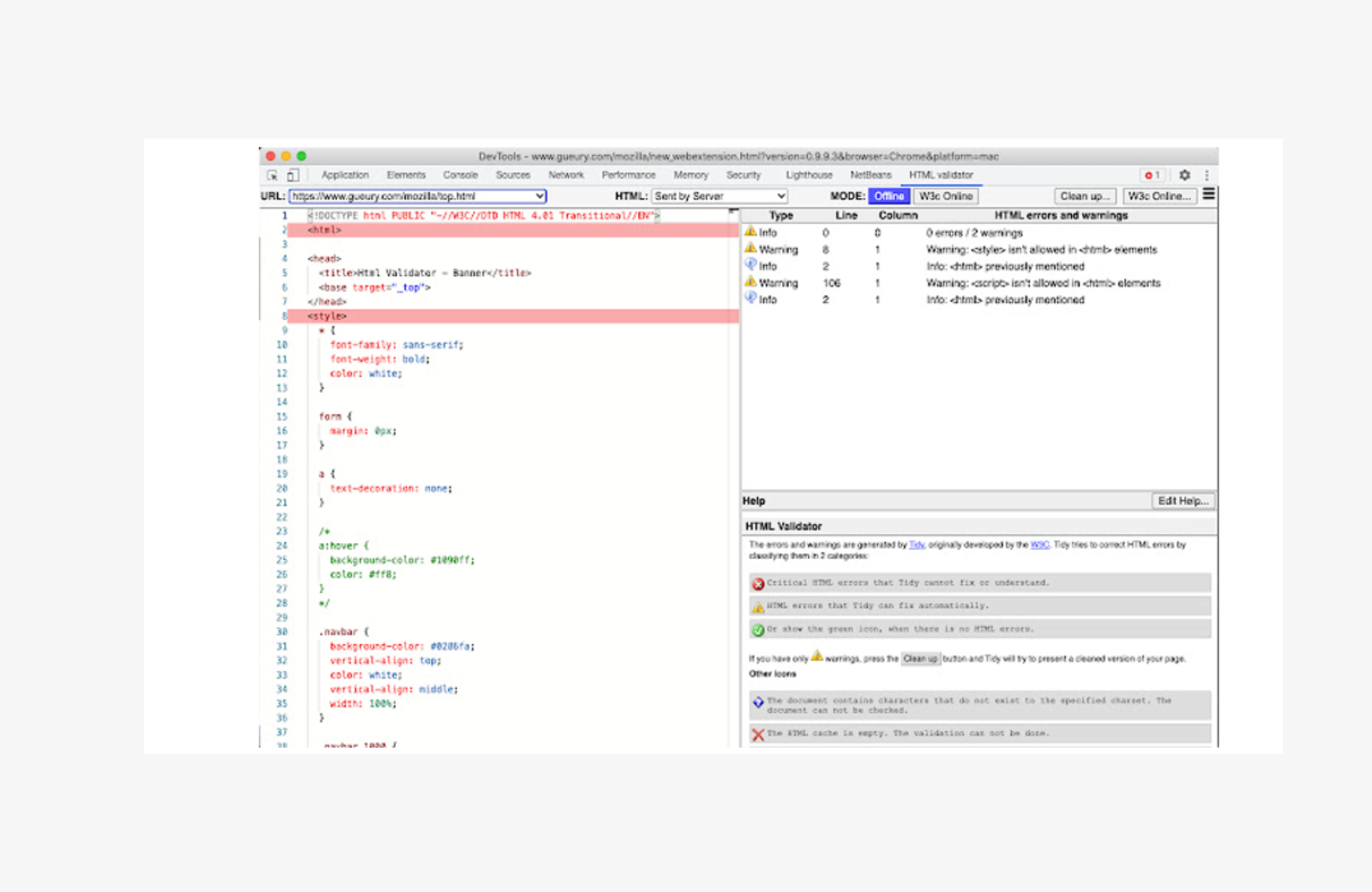Switch to the HTML validator tab

pos(941,175)
